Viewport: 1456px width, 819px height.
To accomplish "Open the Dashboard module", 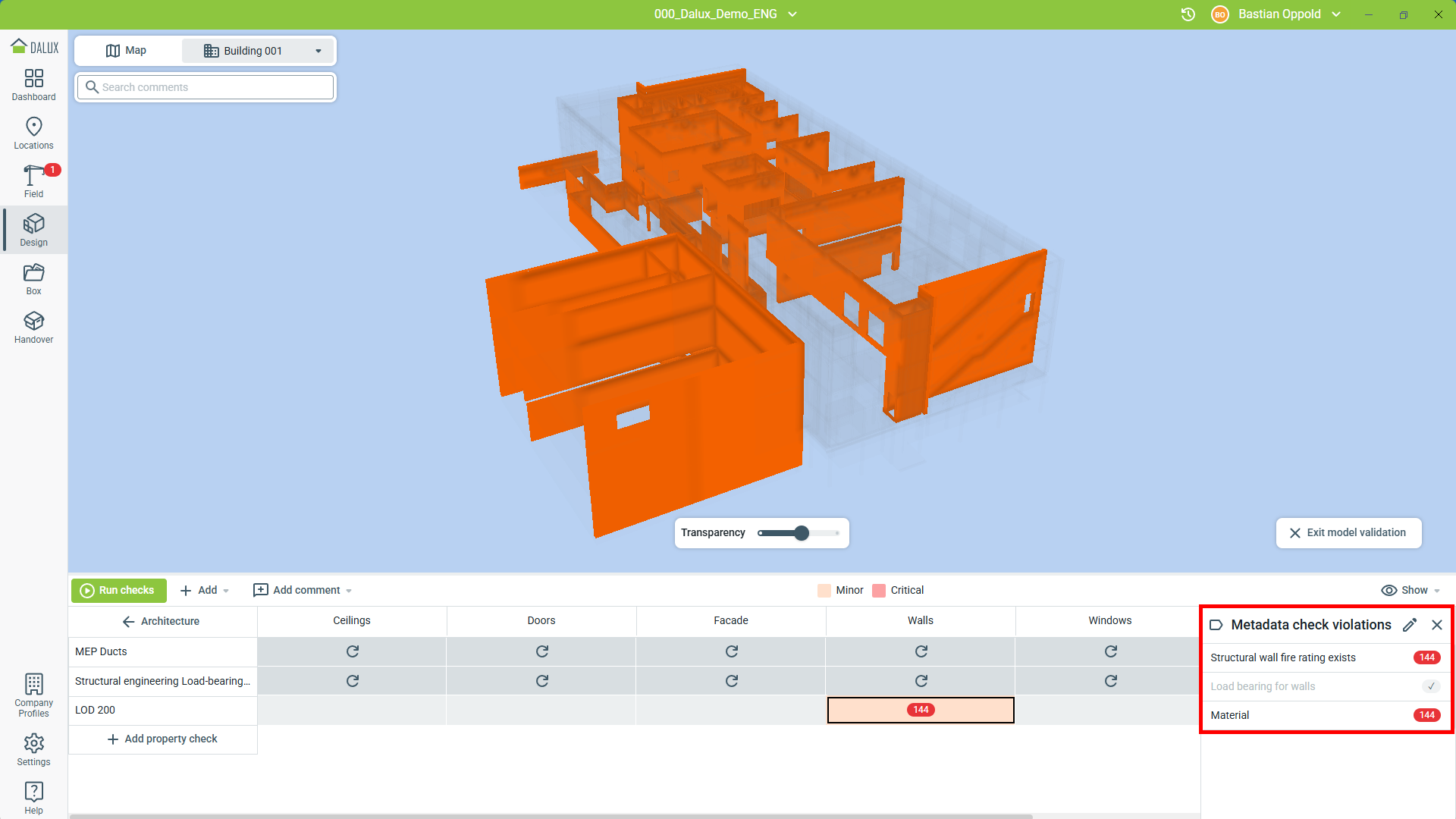I will pos(33,85).
